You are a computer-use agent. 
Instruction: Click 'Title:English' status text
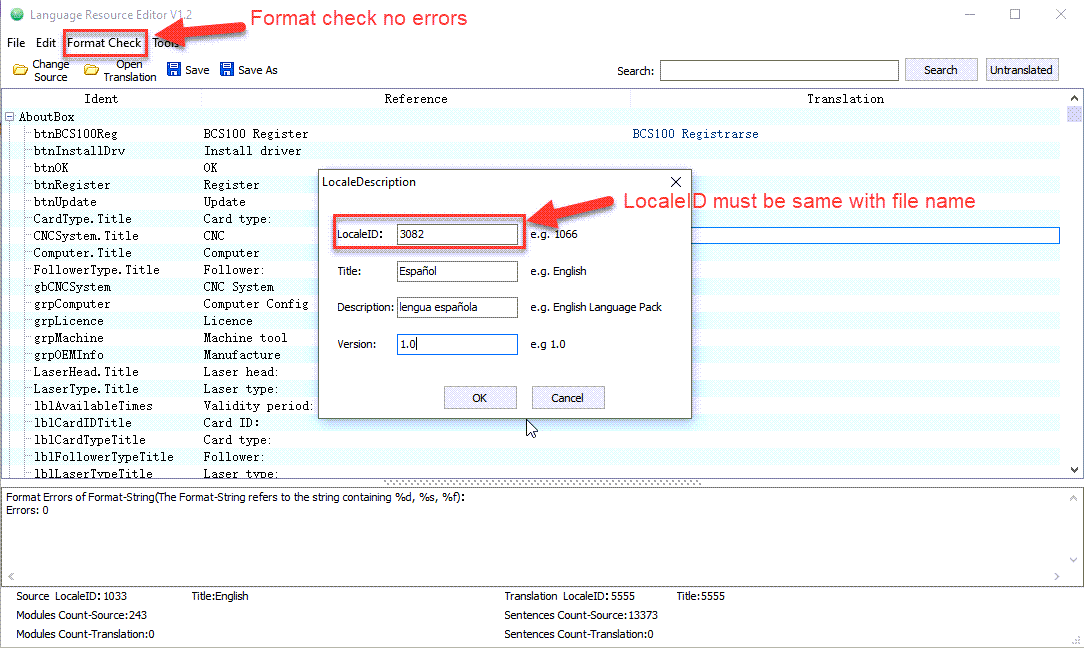[x=220, y=596]
